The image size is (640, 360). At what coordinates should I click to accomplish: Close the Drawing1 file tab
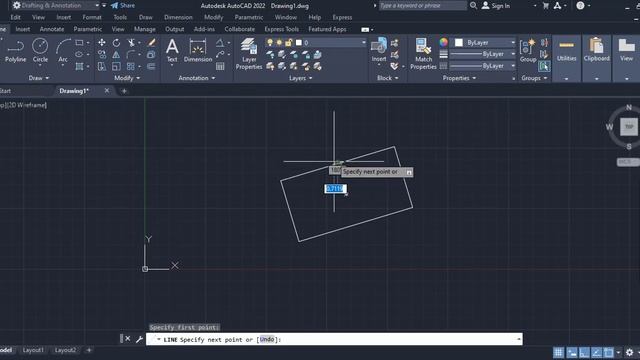click(107, 91)
